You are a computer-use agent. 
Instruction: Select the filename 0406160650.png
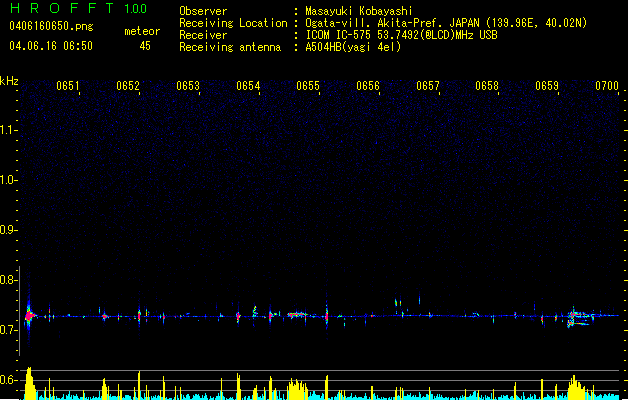51,26
